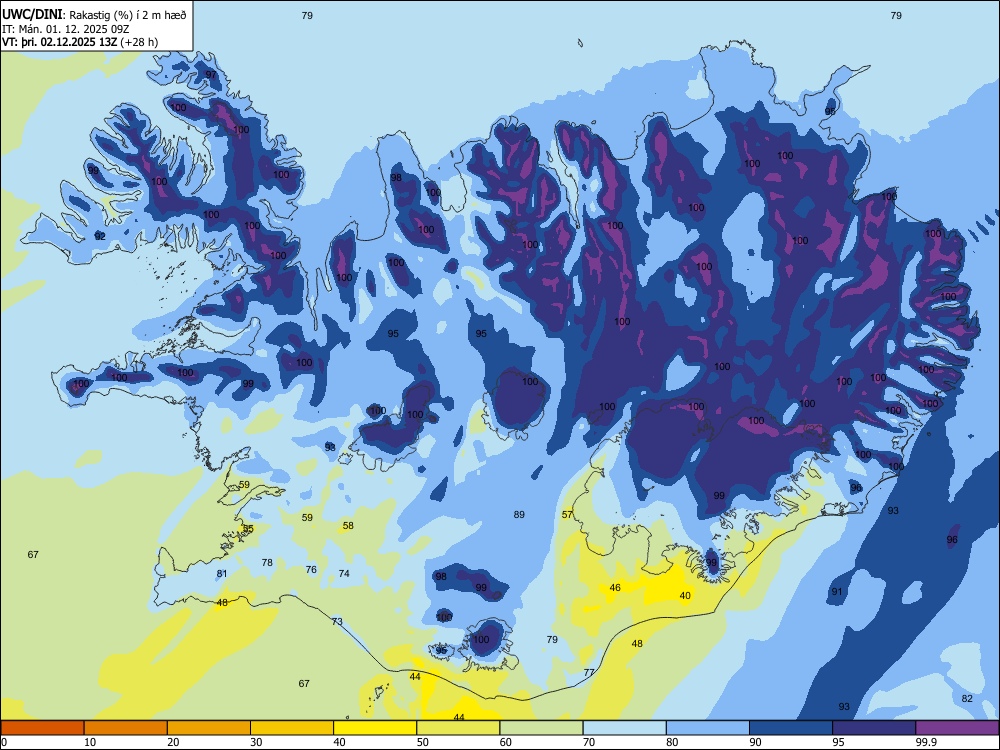
Task: Click the legend tick label 70
Action: 589,742
